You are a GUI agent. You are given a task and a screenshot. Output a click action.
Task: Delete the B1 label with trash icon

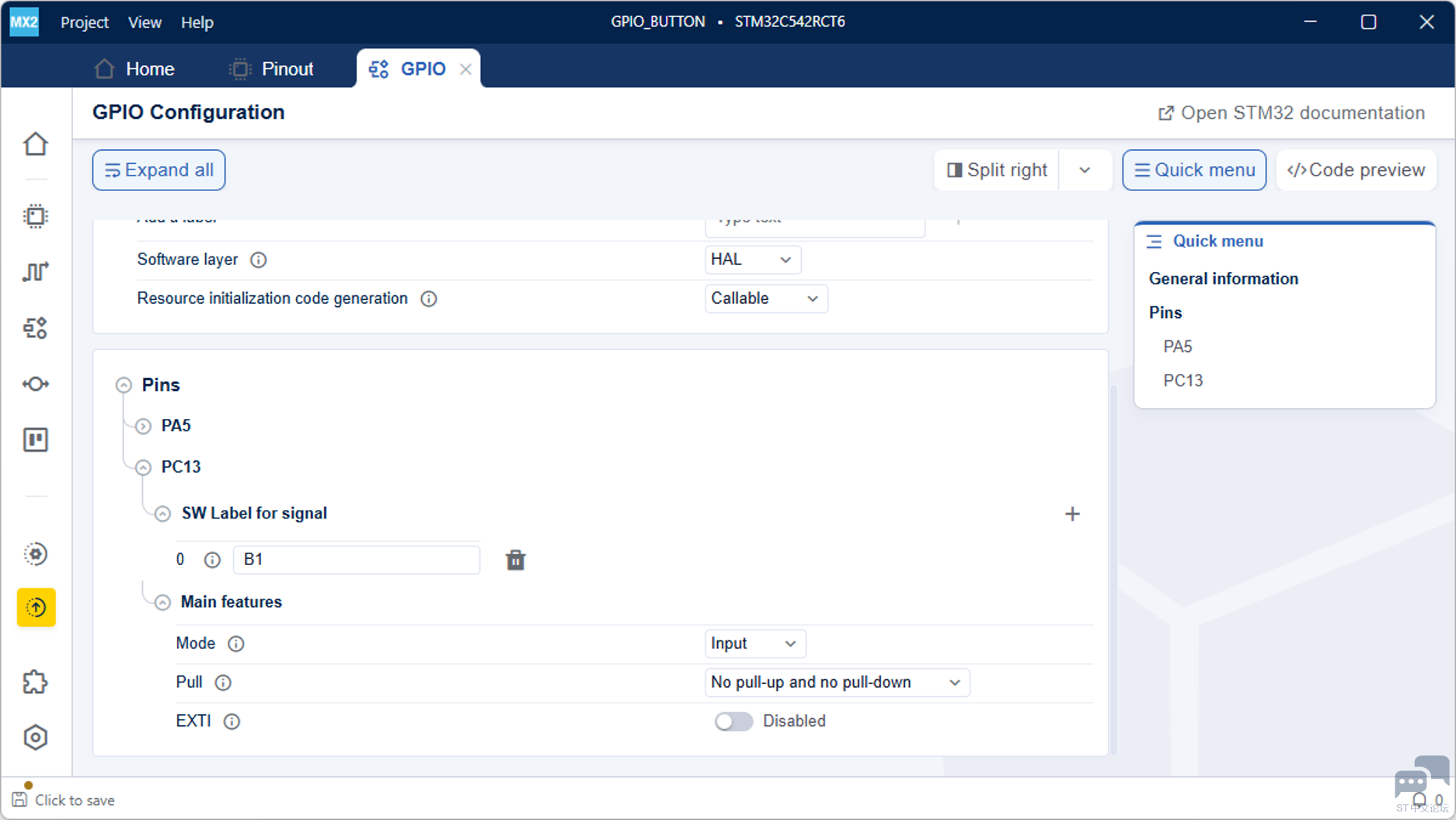(515, 560)
